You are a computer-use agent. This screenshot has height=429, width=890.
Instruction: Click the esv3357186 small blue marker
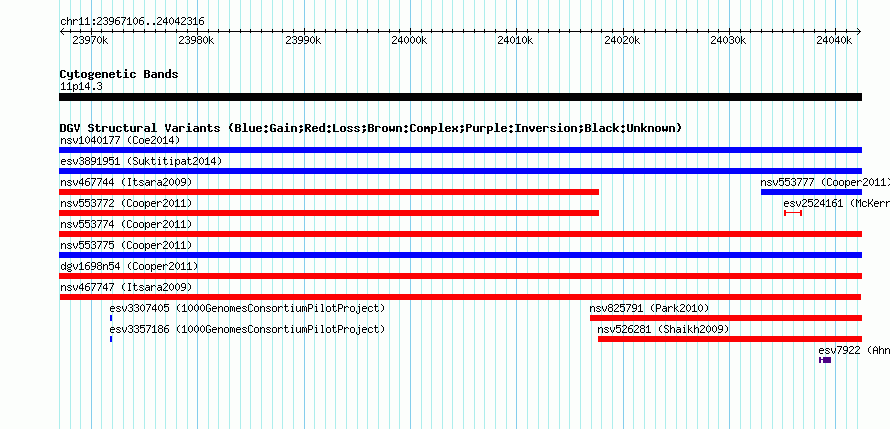(111, 339)
